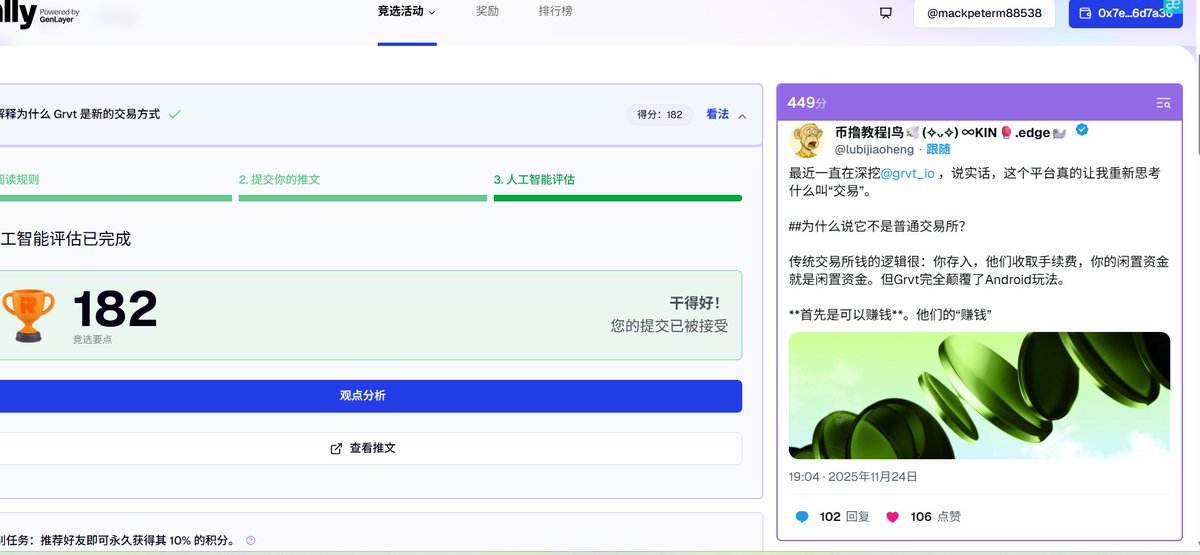The image size is (1200, 555).
Task: Click the ape avatar of lubijiaoheng
Action: coord(807,139)
